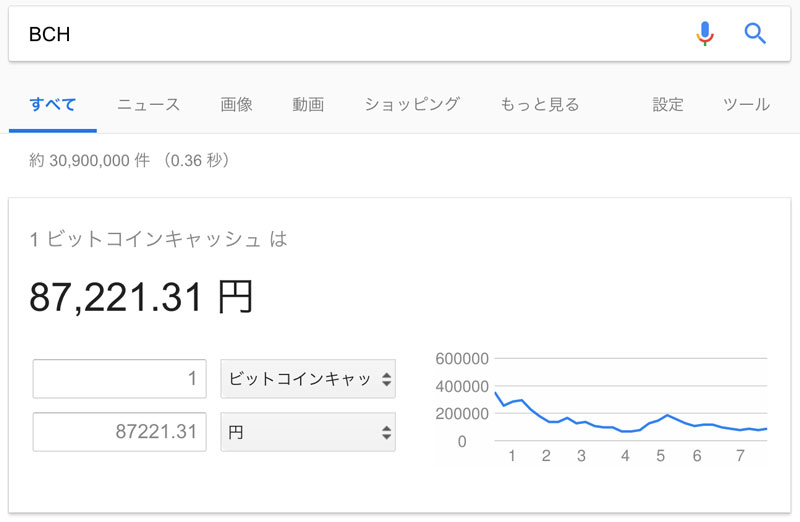Click the amount field showing 87221.31
800x522 pixels.
[x=119, y=432]
